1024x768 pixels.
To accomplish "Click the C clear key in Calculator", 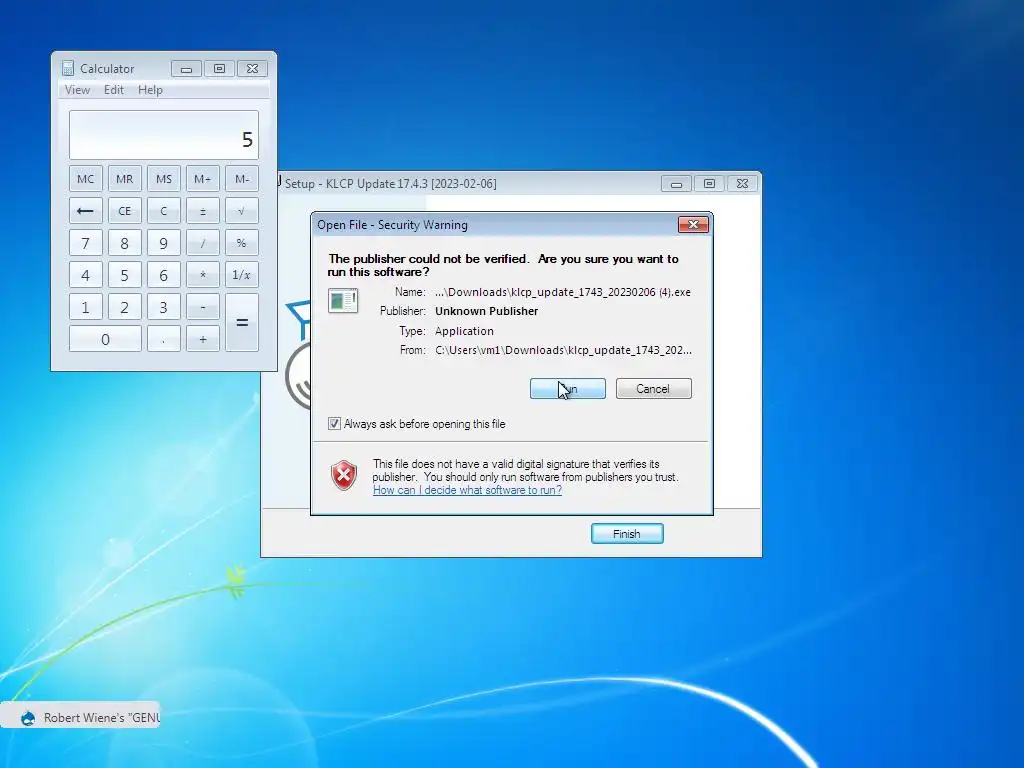I will click(x=164, y=211).
